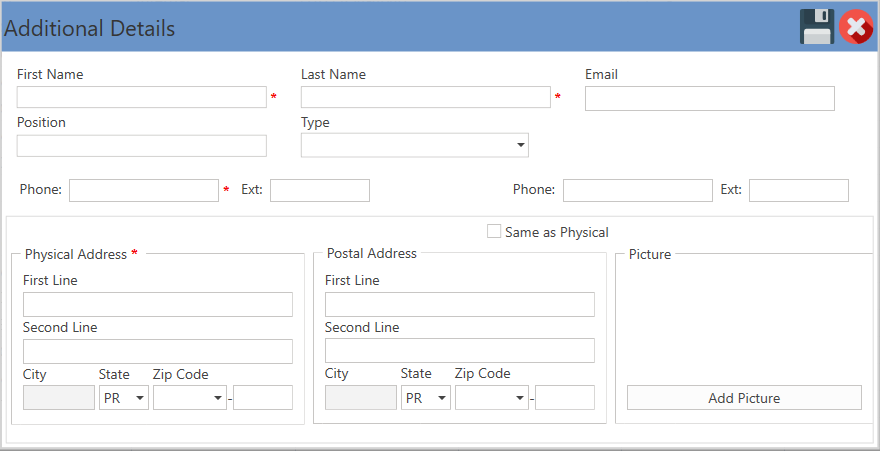Click the Physical Address Second Line field
880x451 pixels.
pos(158,351)
